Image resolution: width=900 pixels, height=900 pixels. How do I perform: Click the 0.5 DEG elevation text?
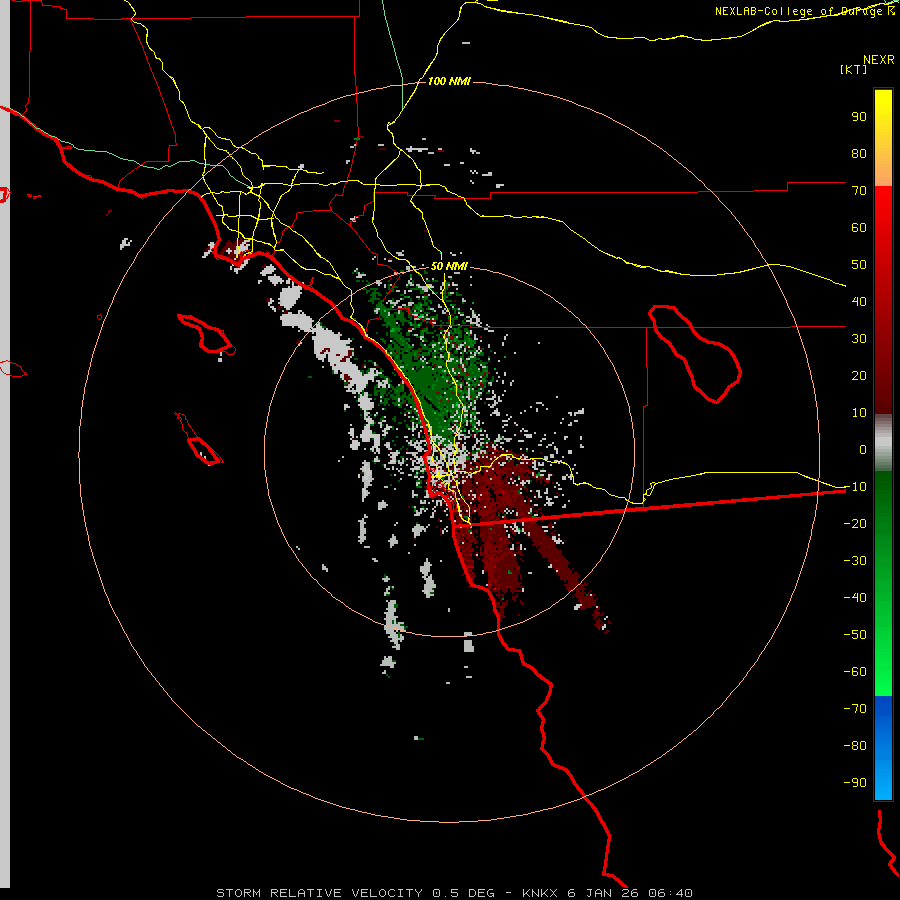[463, 893]
